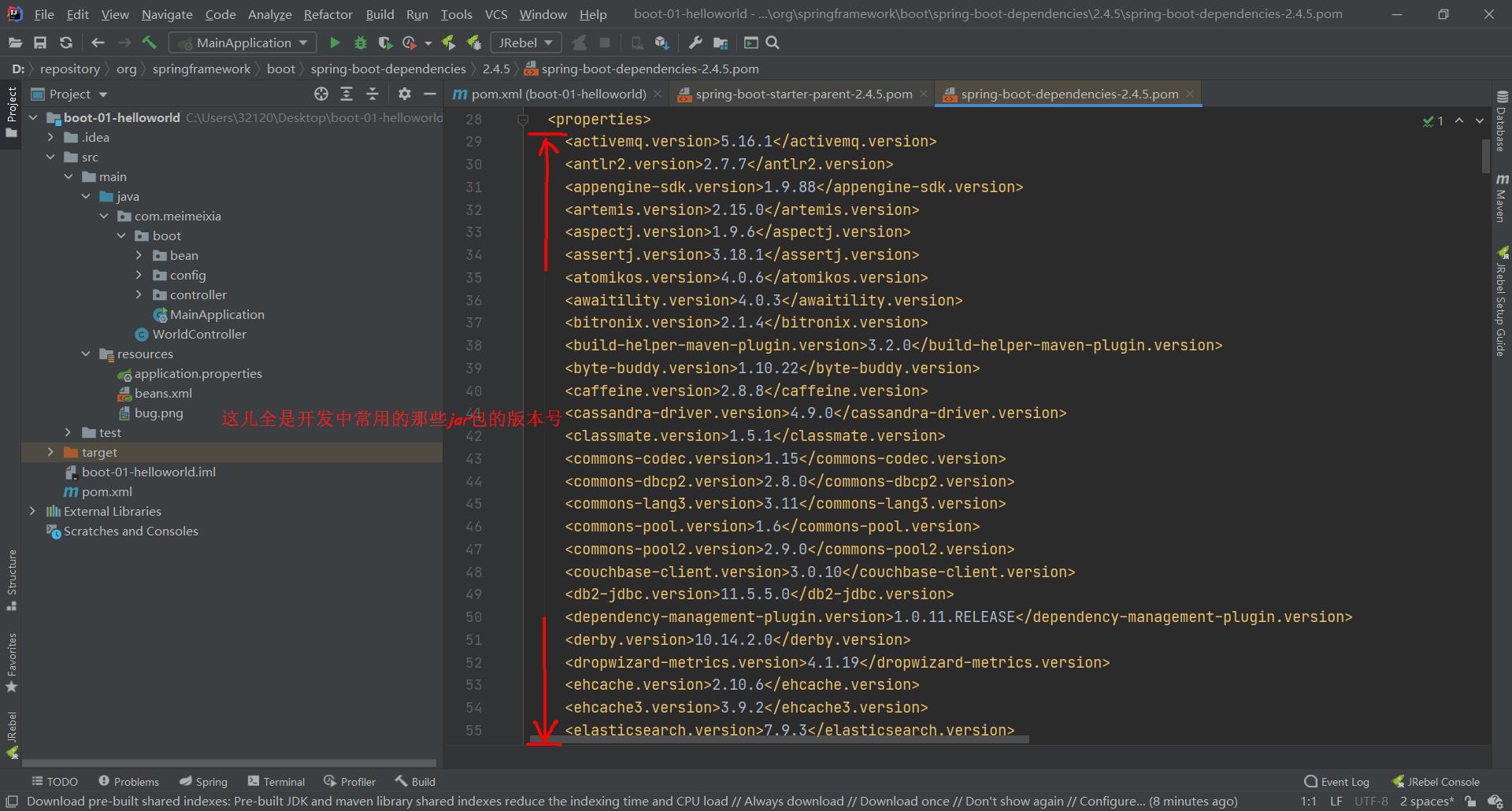Screen dimensions: 1512x811
Task: Click the Open folder toolbar icon
Action: [x=15, y=43]
